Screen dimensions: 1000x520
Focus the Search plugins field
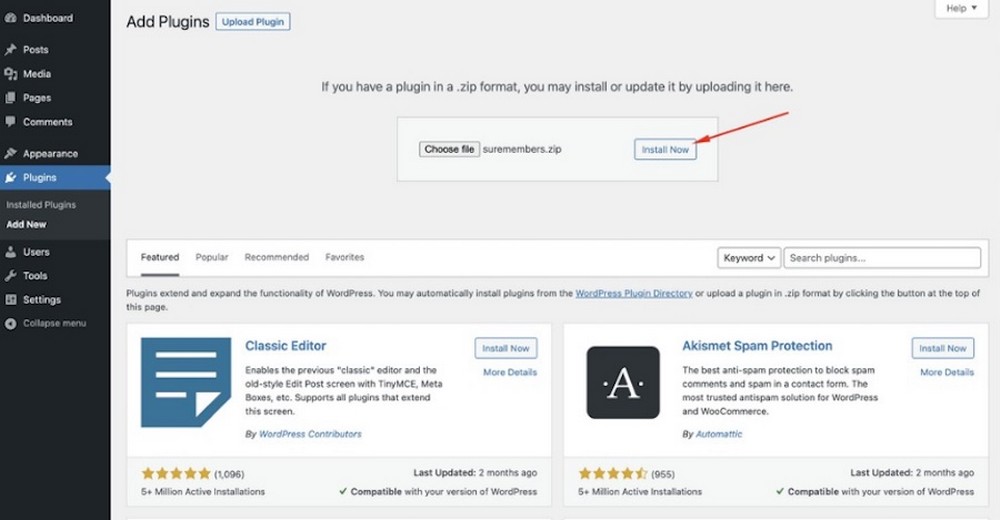click(882, 258)
